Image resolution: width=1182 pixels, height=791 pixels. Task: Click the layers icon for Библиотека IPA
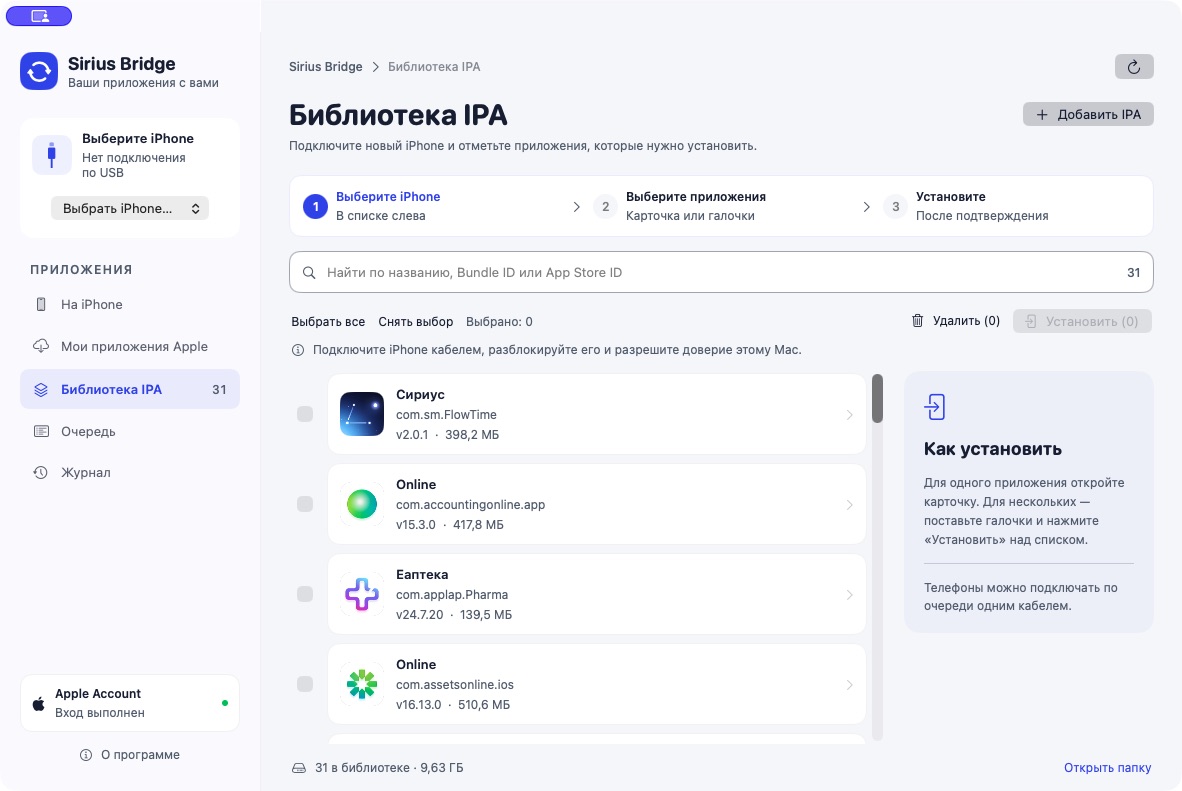click(x=41, y=389)
